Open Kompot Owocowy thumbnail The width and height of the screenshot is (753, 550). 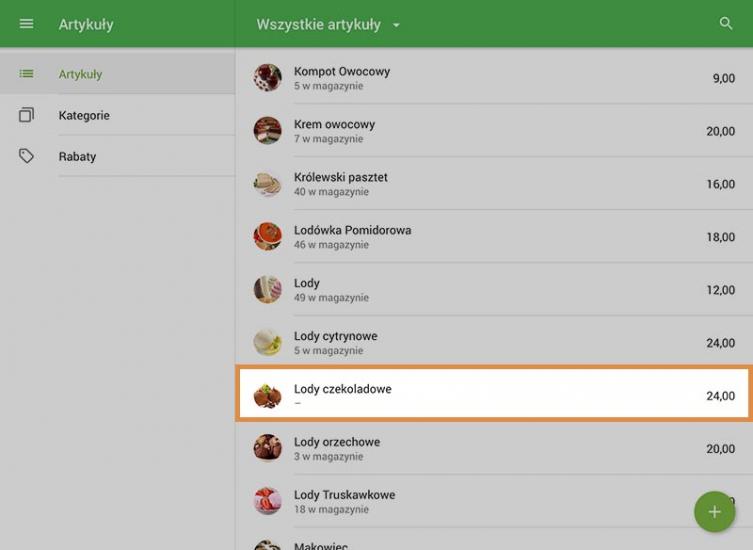[x=267, y=77]
